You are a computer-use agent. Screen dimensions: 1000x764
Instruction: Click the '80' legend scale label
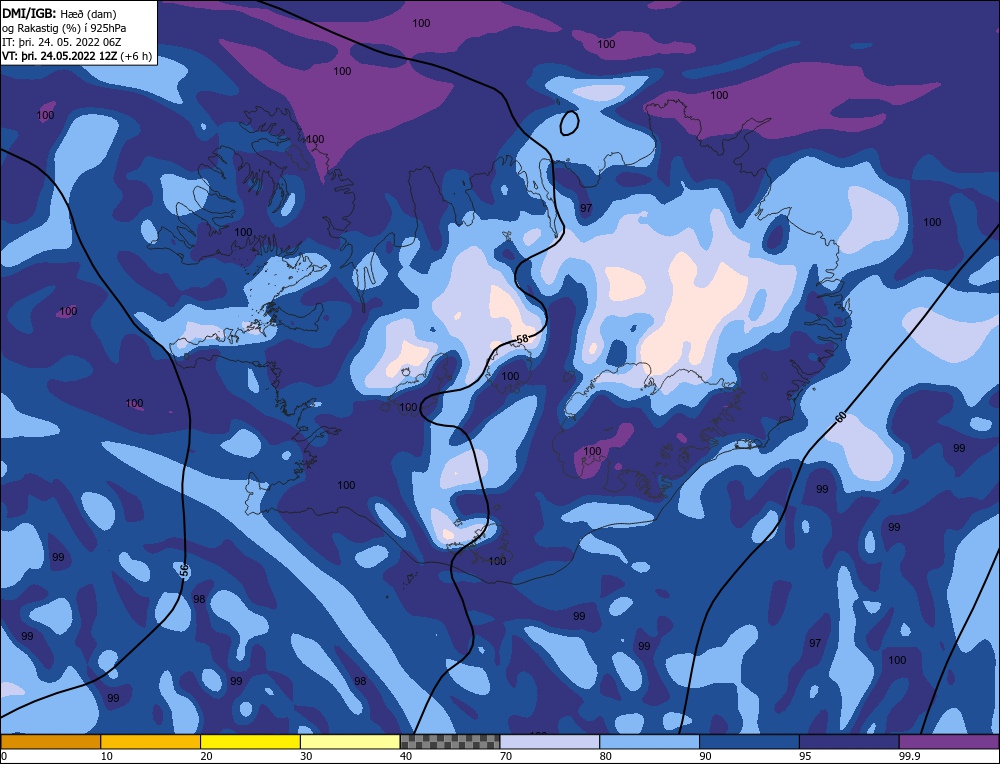pos(606,756)
